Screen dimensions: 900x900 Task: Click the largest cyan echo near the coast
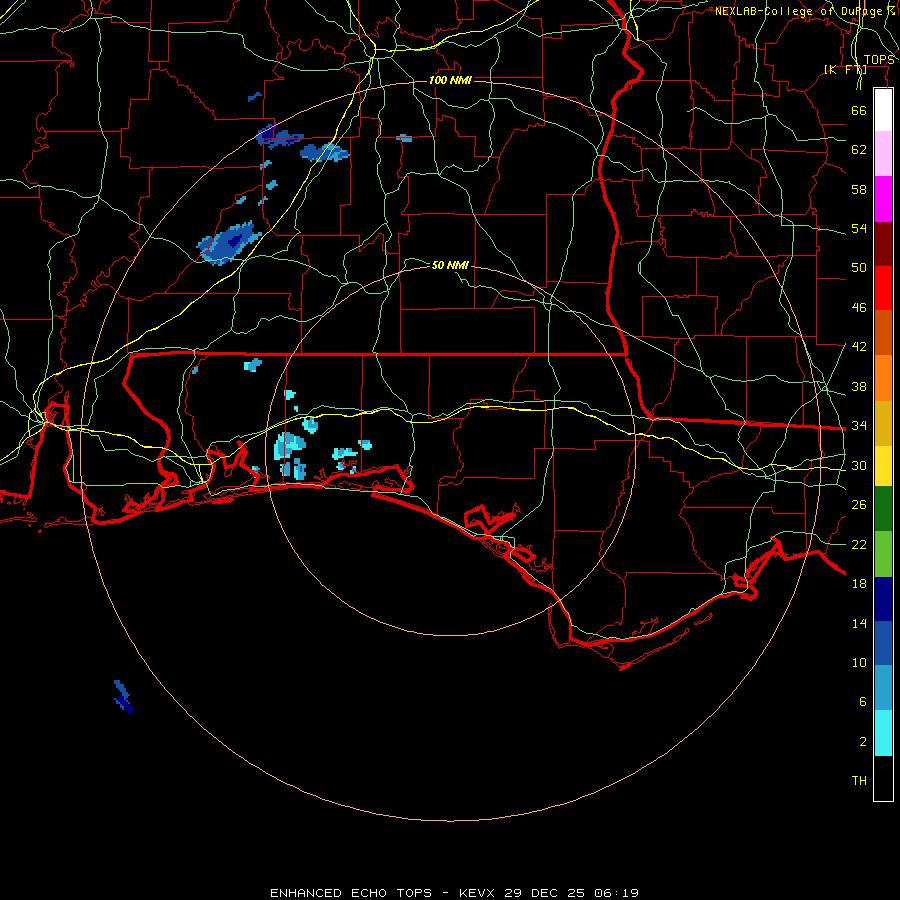coord(289,446)
